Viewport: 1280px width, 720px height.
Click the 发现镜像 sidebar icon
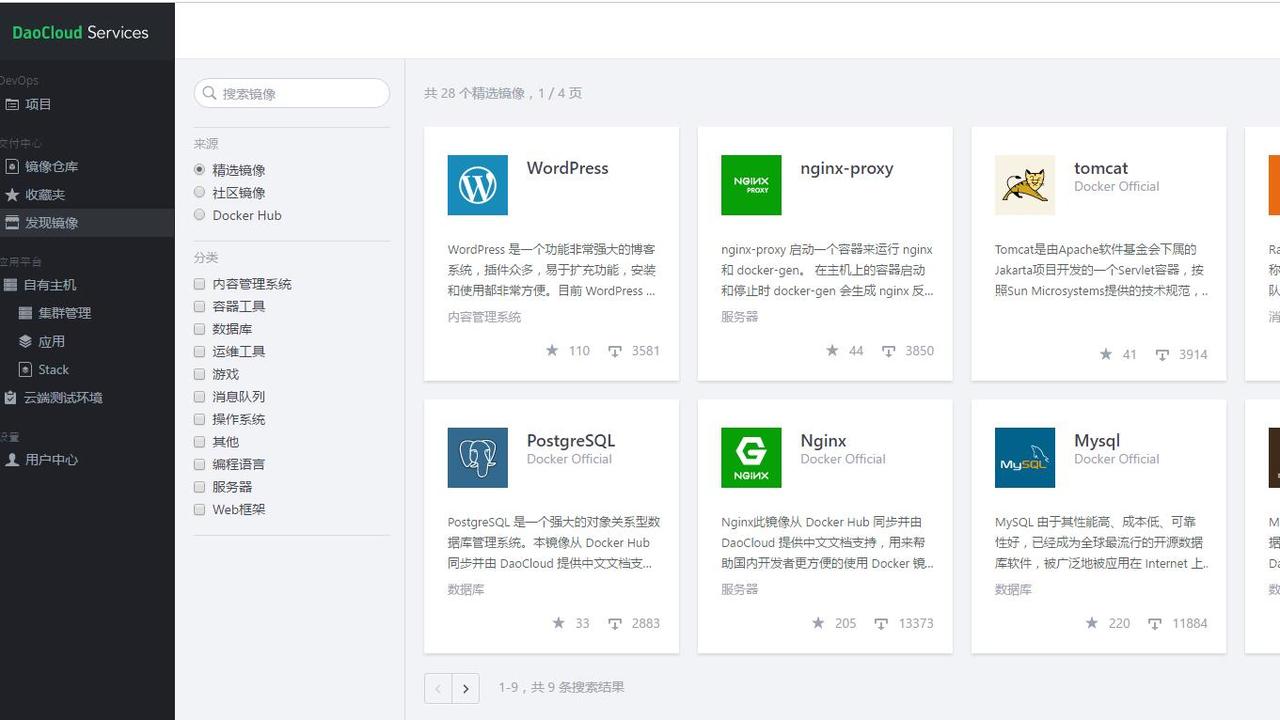point(12,222)
